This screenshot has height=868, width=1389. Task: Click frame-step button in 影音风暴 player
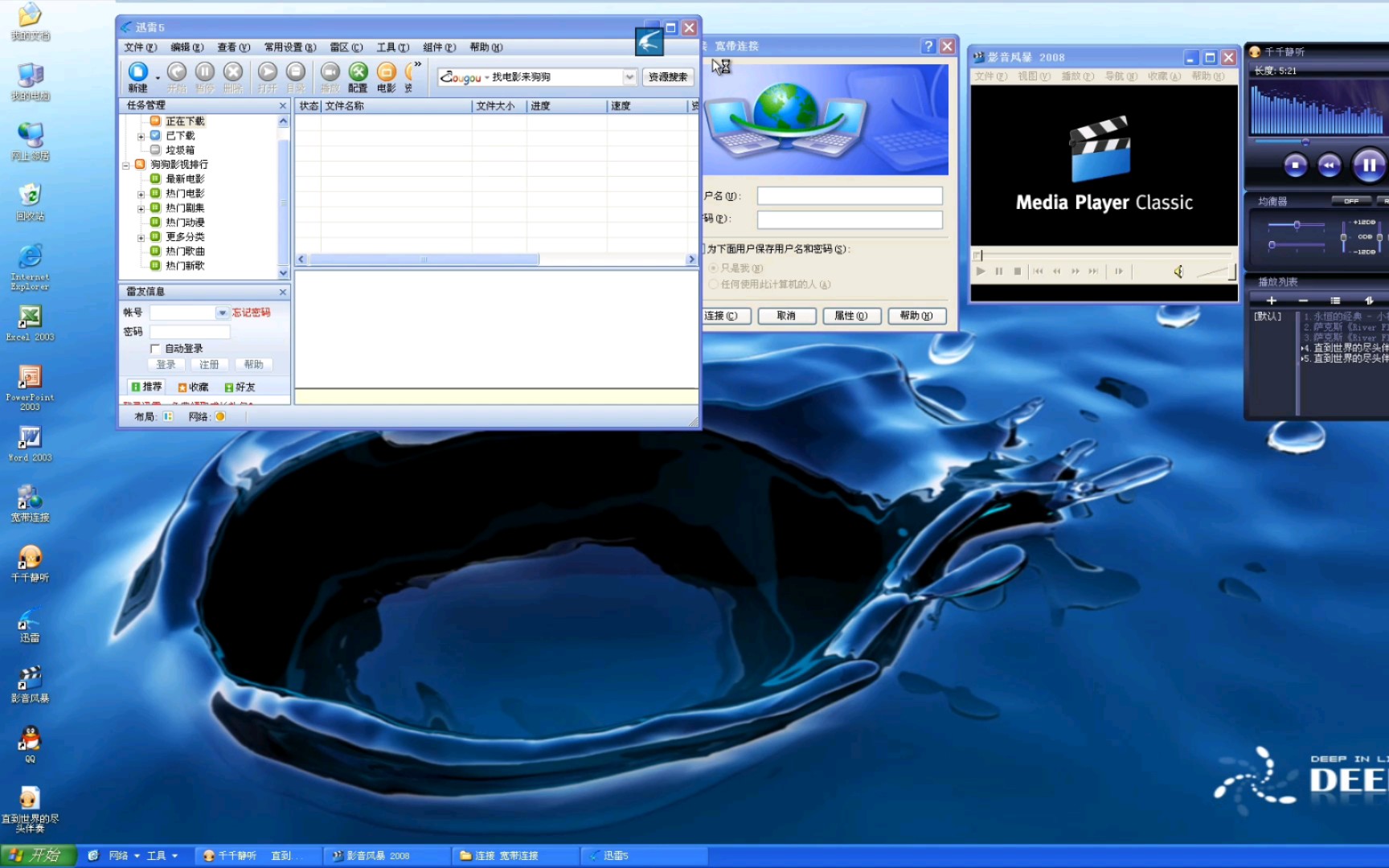tap(1119, 272)
